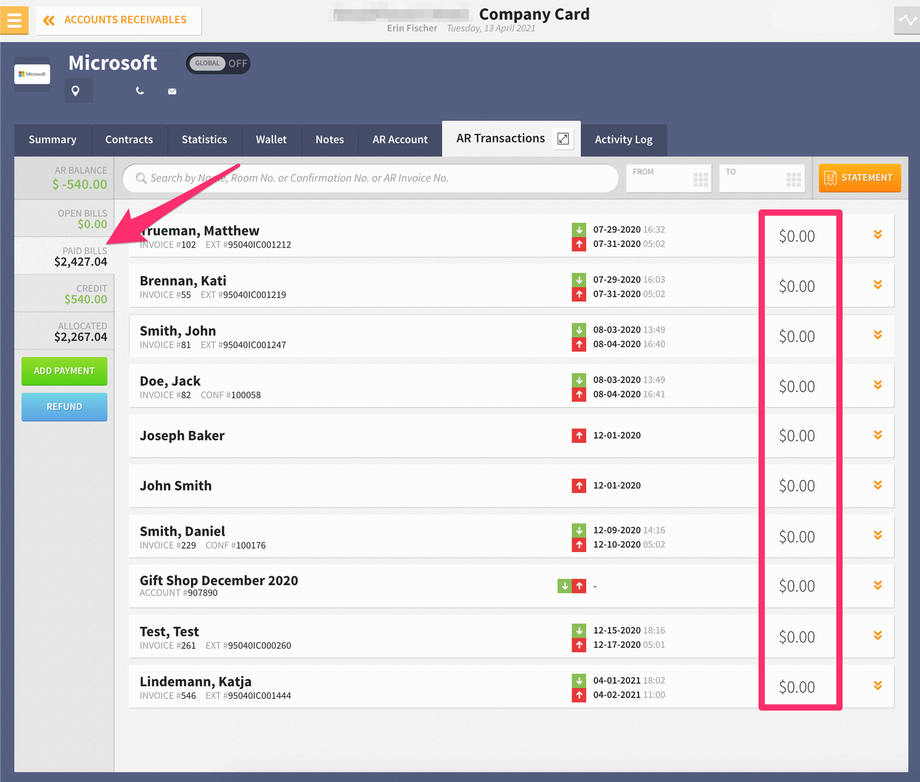This screenshot has height=782, width=920.
Task: Expand the Lindemann, Katja transaction row
Action: coord(878,685)
